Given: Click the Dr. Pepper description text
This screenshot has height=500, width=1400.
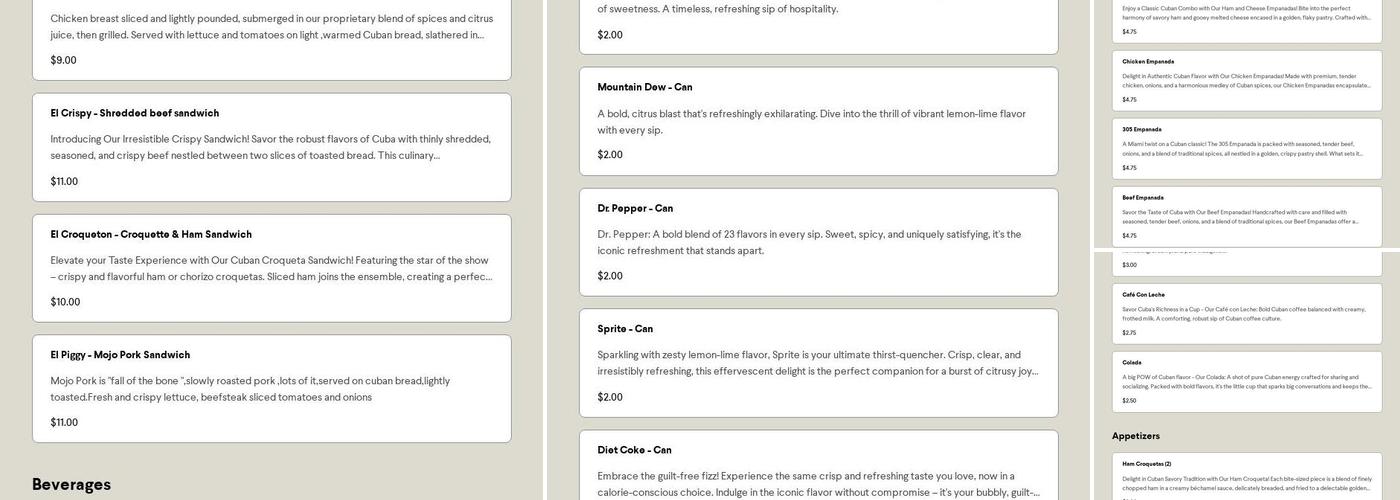Looking at the screenshot, I should point(809,242).
